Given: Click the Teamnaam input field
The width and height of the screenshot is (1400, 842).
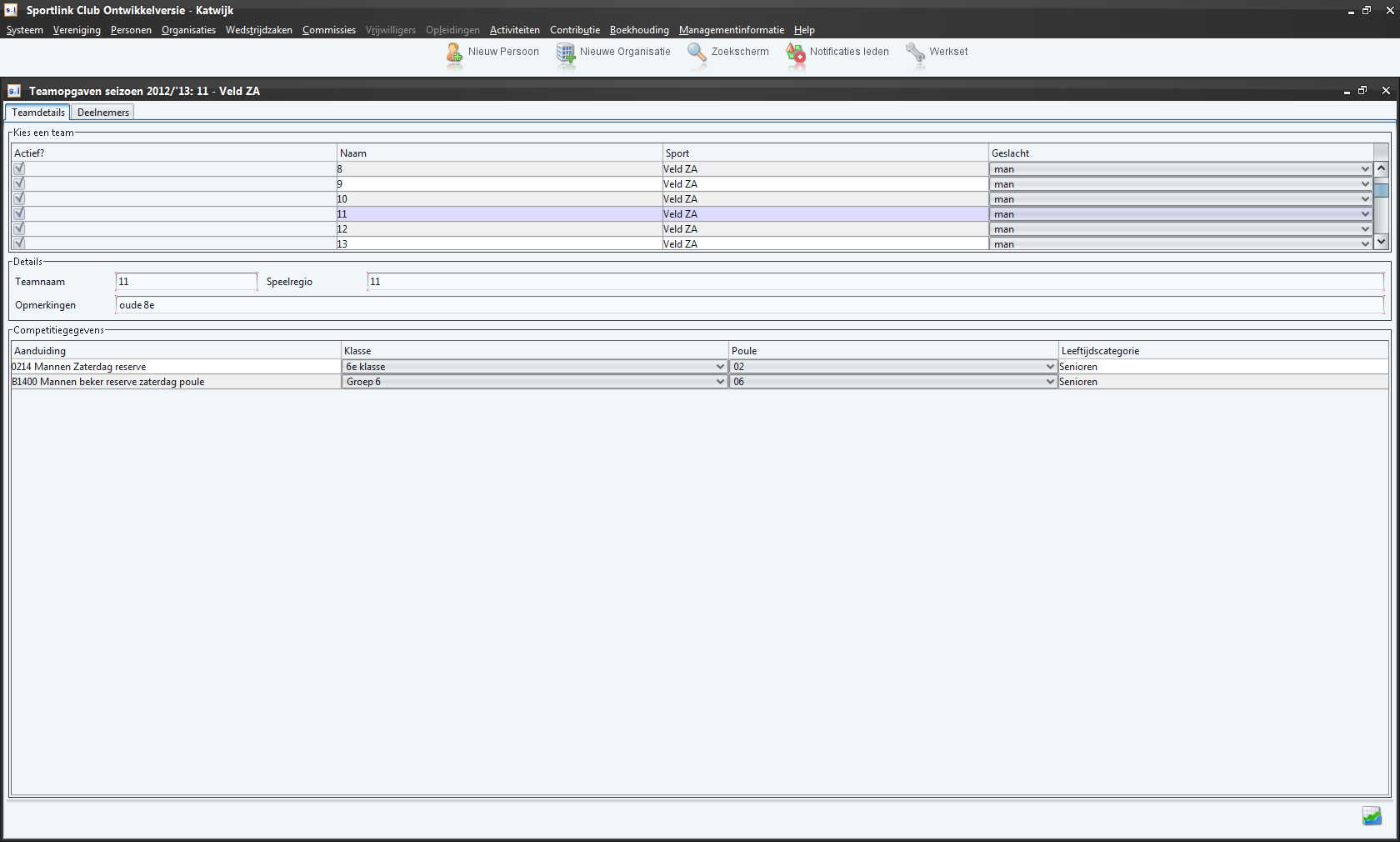Looking at the screenshot, I should (187, 282).
